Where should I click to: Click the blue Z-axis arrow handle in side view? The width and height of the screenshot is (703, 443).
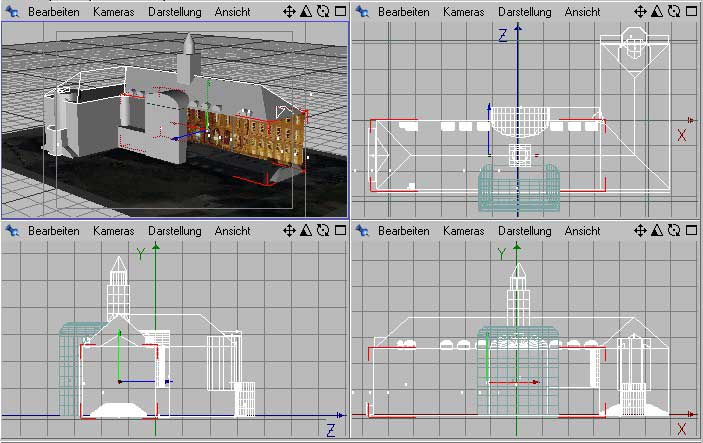[x=168, y=382]
